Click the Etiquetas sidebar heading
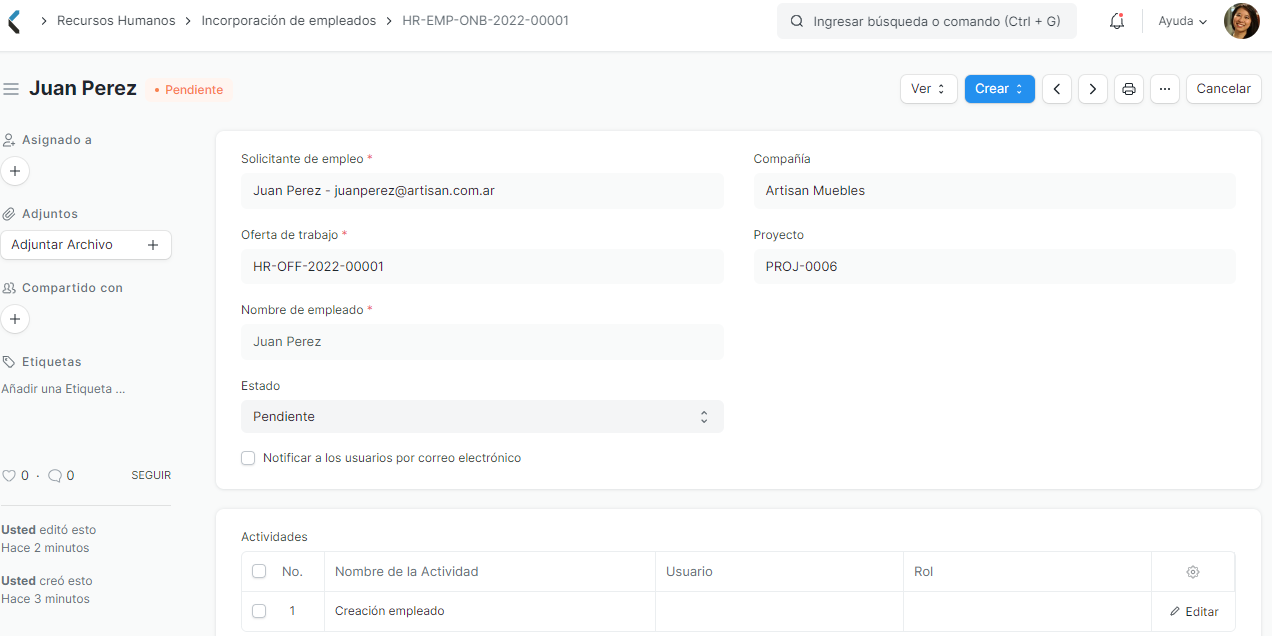This screenshot has height=636, width=1272. 51,362
